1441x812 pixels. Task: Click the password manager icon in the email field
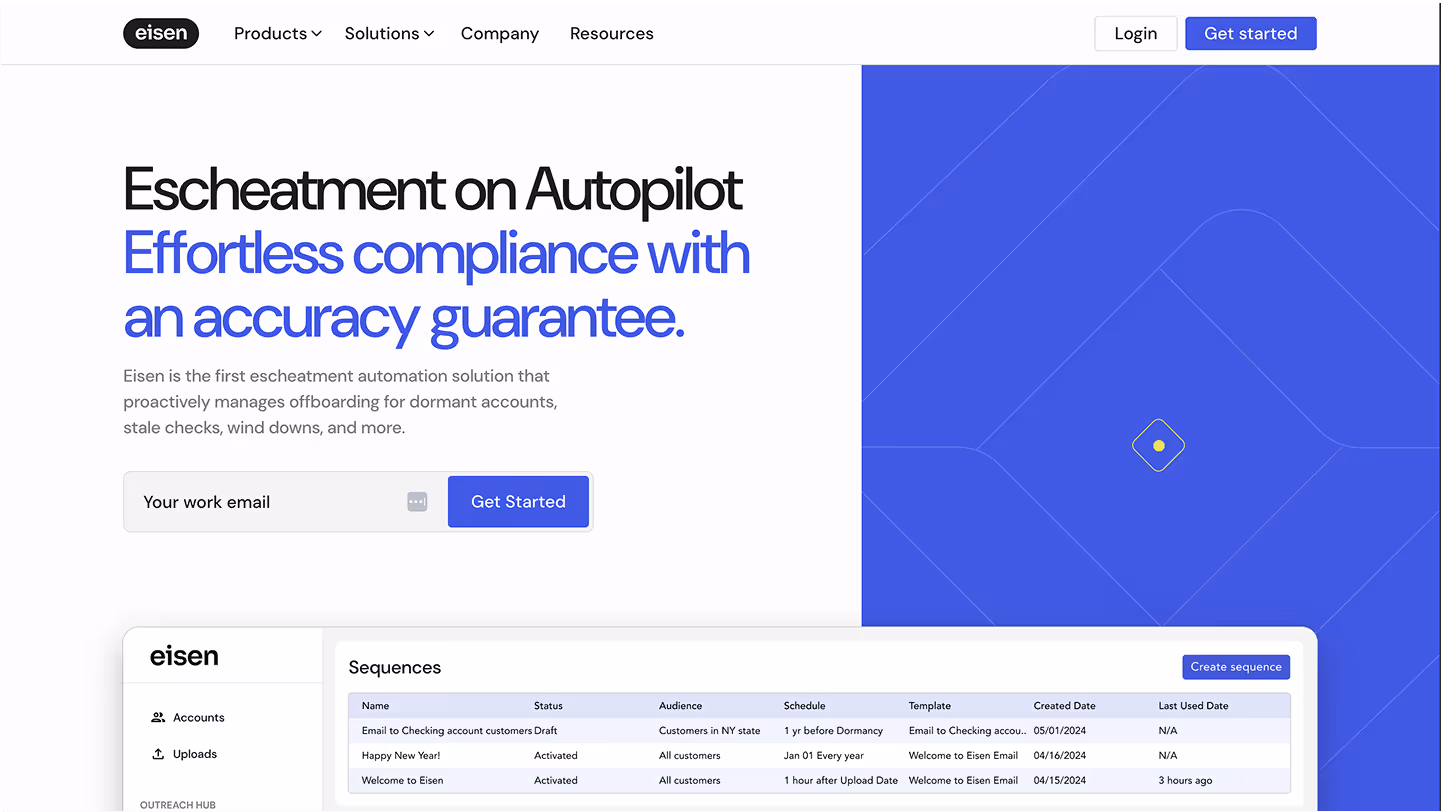click(417, 502)
